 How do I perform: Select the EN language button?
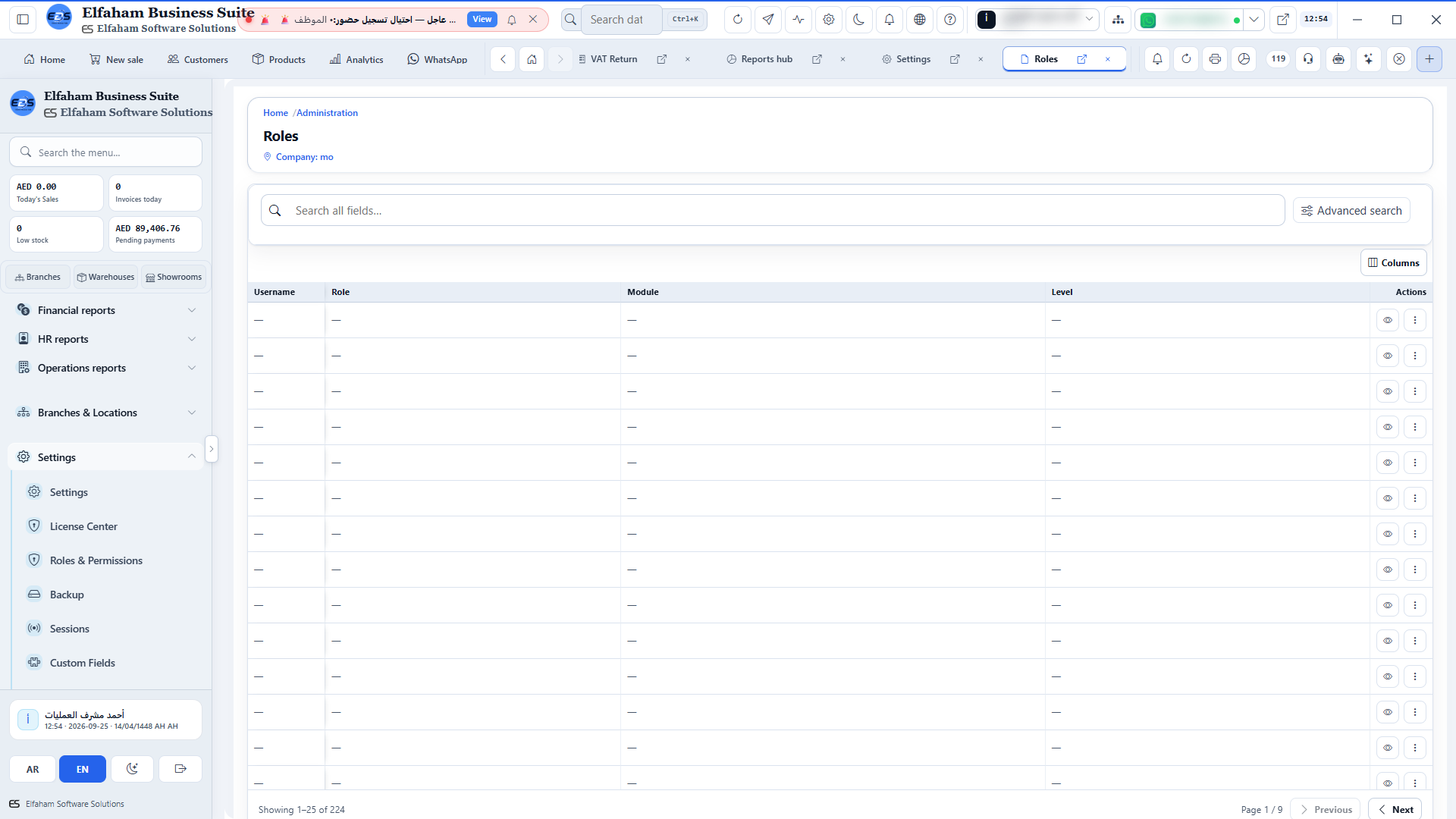tap(83, 769)
